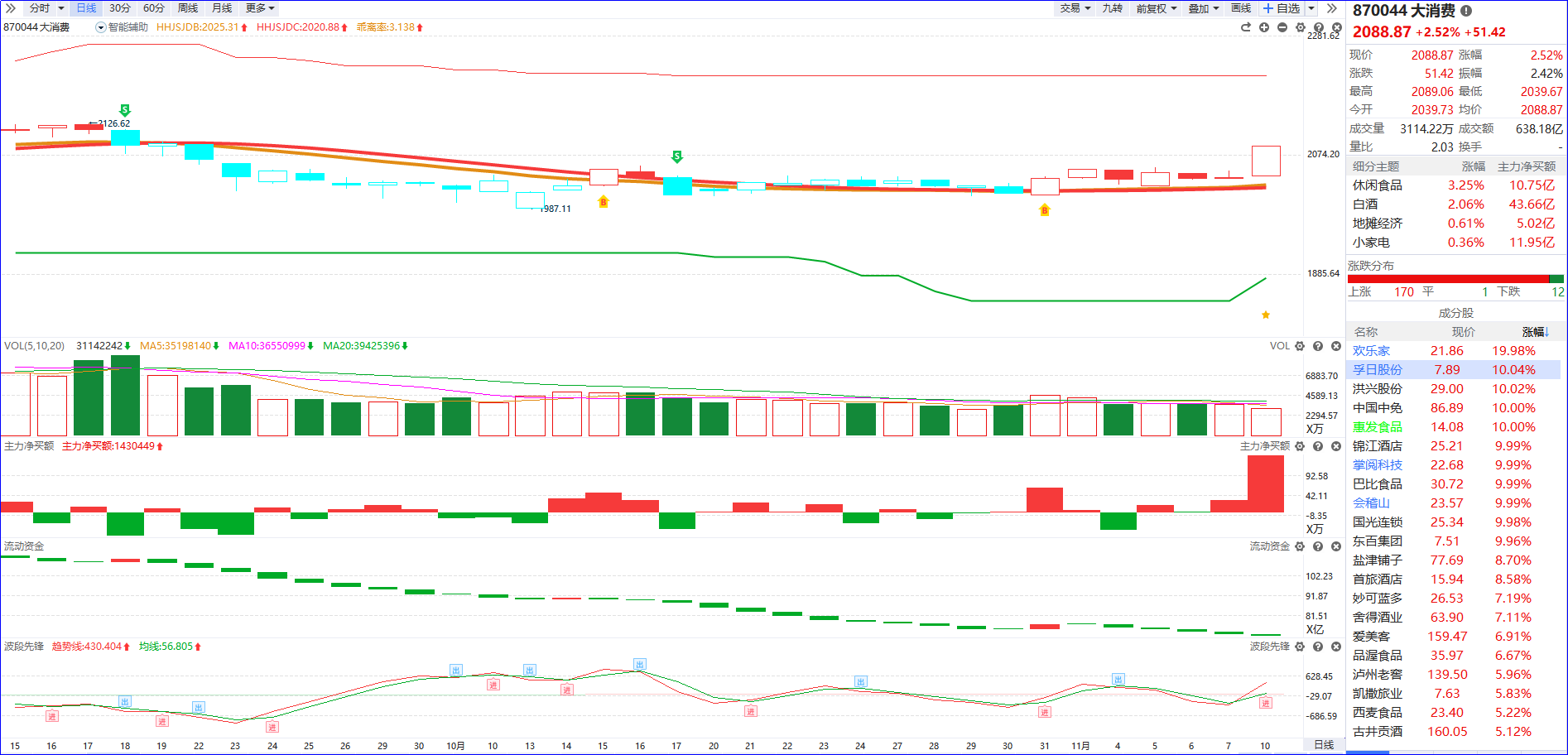Image resolution: width=1568 pixels, height=755 pixels.
Task: Open 欢乐家 stock in constituents list
Action: click(x=1372, y=351)
